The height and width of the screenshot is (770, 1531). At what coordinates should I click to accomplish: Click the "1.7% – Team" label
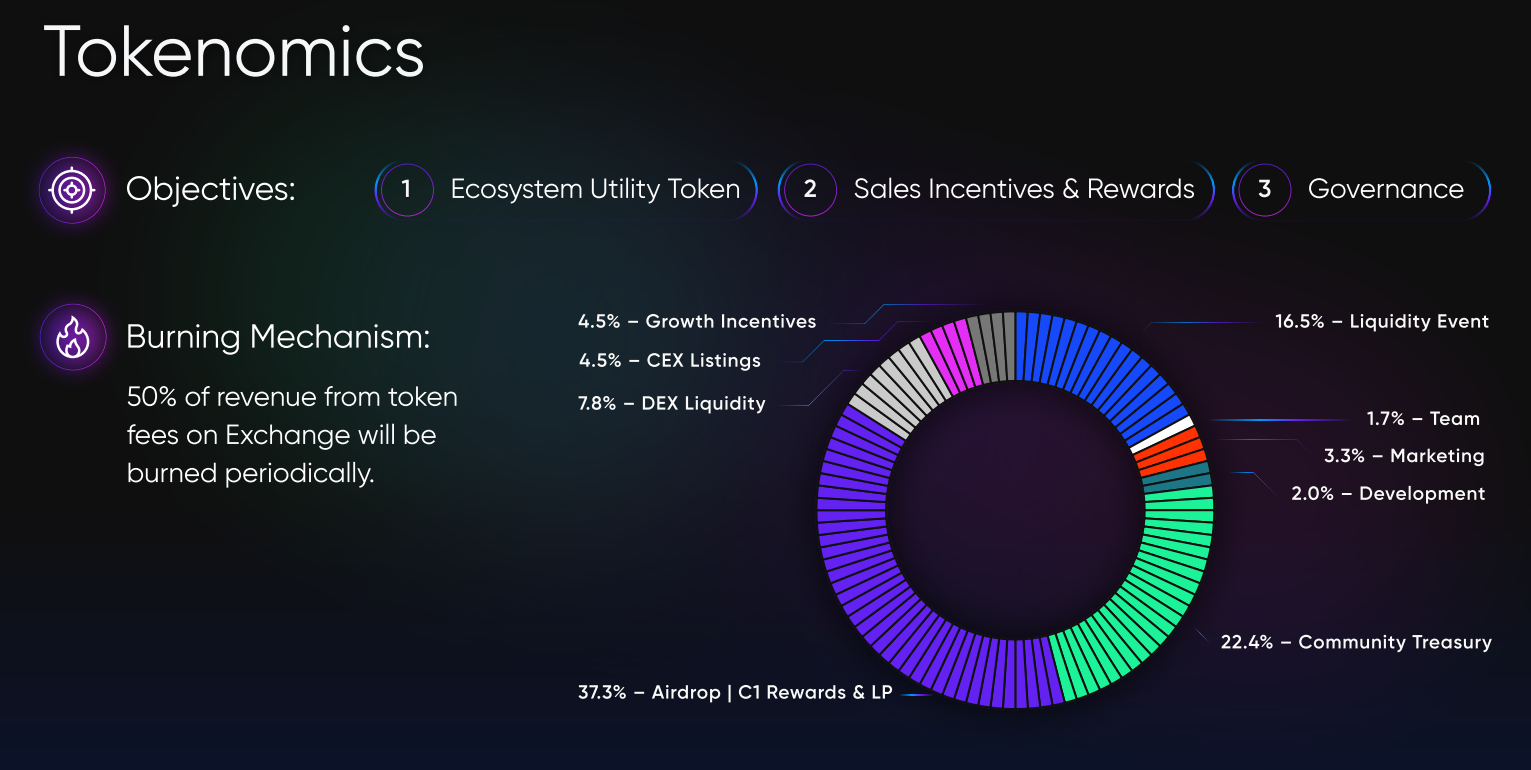pyautogui.click(x=1423, y=418)
